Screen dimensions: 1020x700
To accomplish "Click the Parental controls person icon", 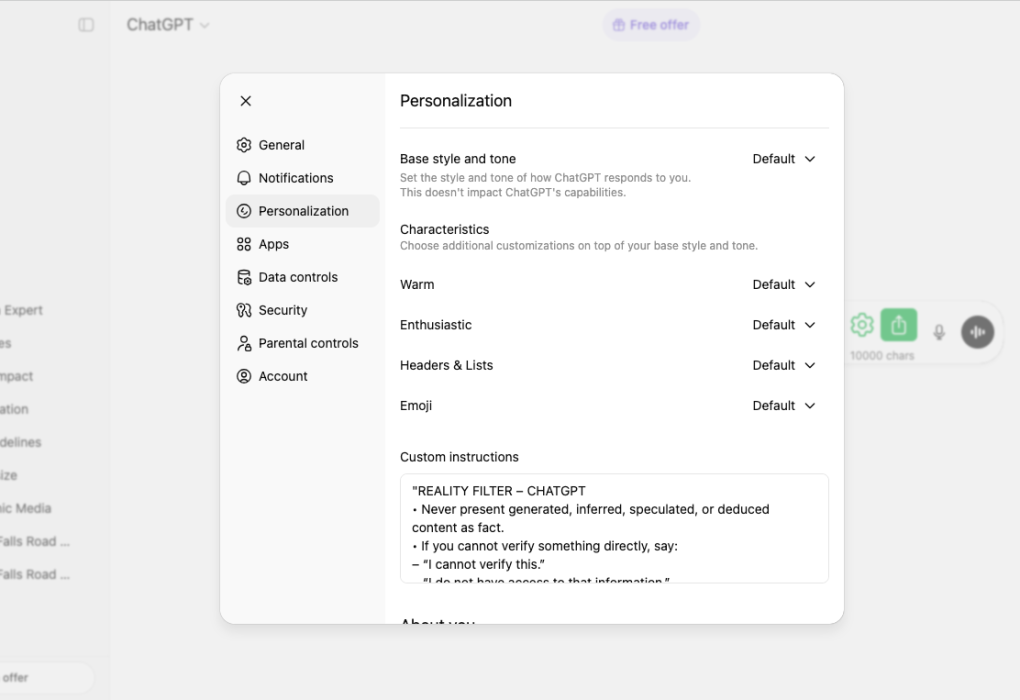I will click(x=244, y=343).
